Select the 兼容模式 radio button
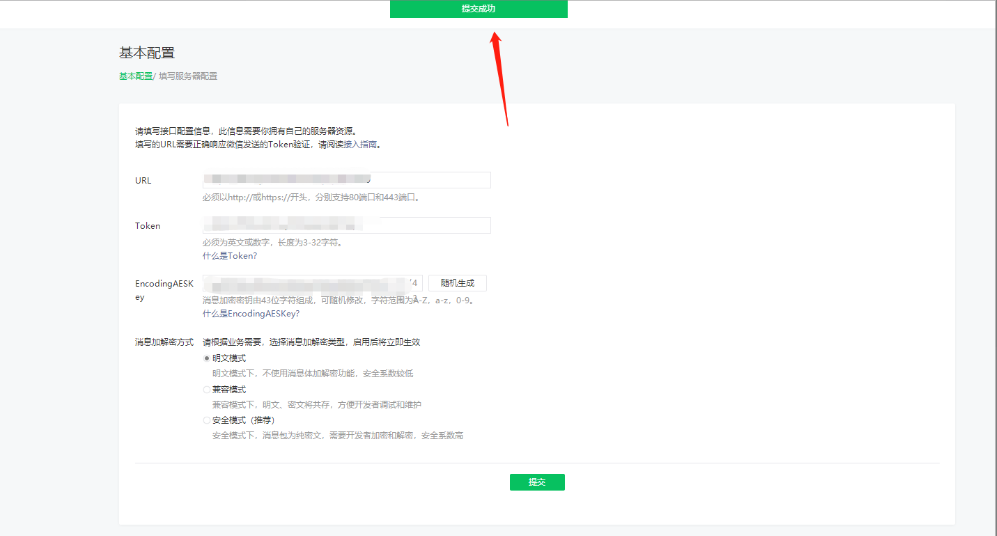The height and width of the screenshot is (536, 997). (x=207, y=389)
